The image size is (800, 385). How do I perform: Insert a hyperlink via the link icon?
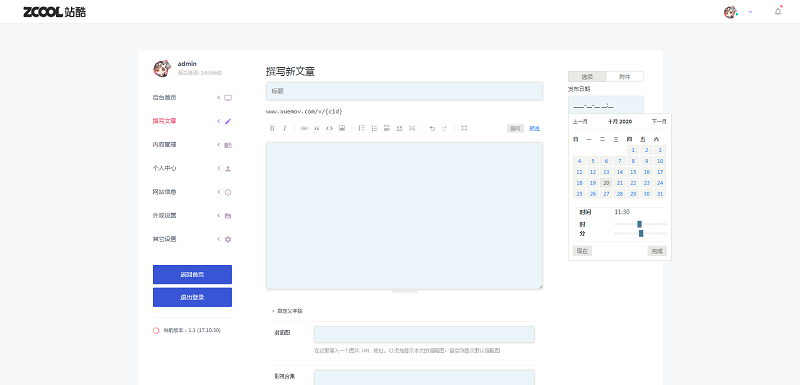304,128
